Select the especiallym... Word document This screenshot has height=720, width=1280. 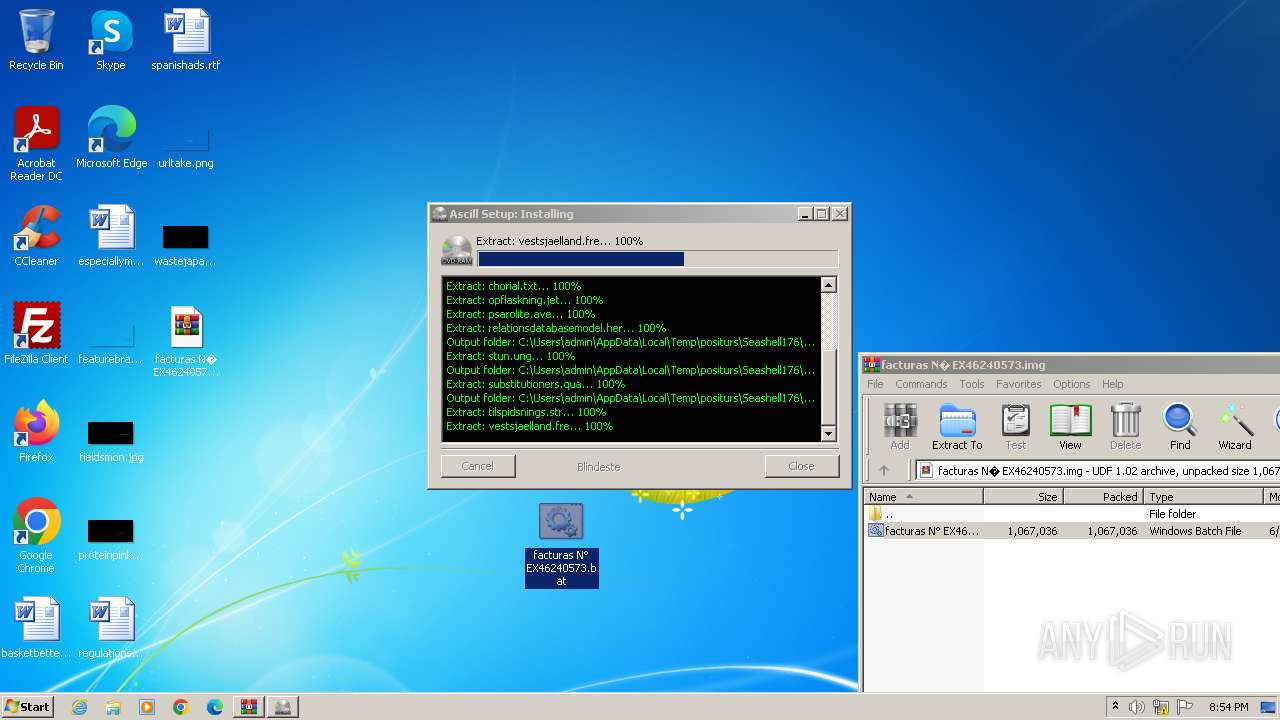coord(111,236)
